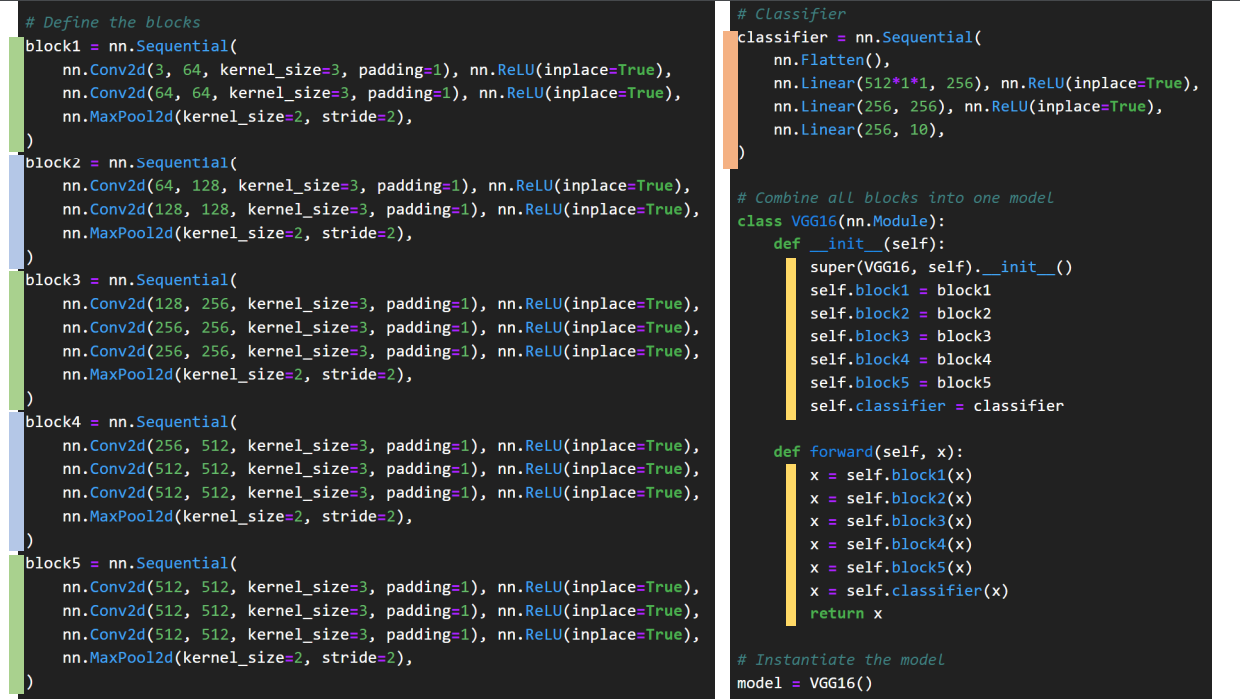Click the 'x = self.block3(x)' line

(891, 521)
